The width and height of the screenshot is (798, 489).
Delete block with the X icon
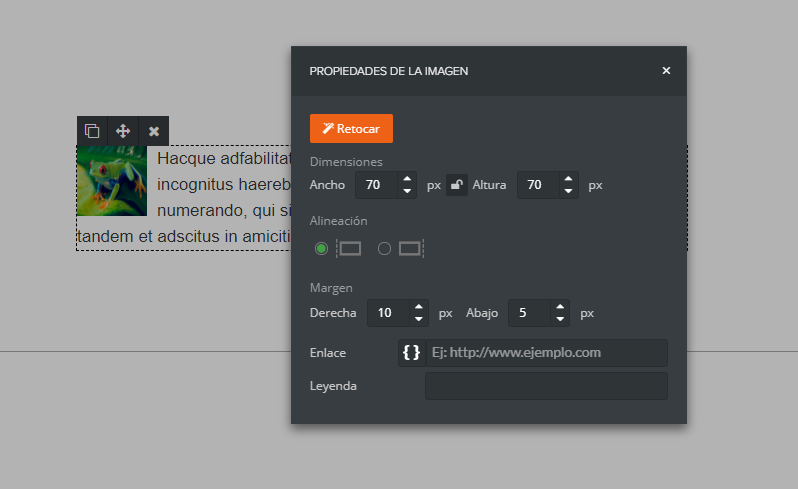click(x=154, y=131)
